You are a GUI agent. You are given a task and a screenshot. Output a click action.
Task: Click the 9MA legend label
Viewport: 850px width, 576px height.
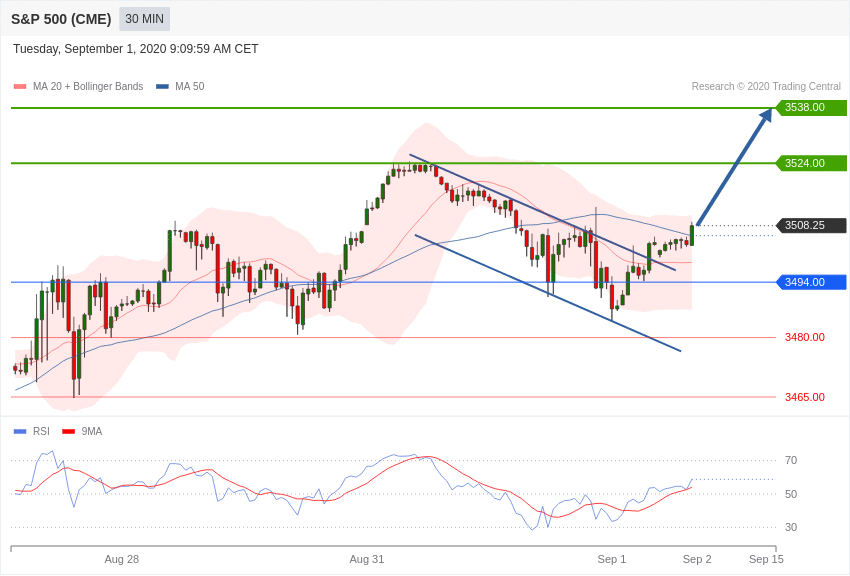[92, 431]
